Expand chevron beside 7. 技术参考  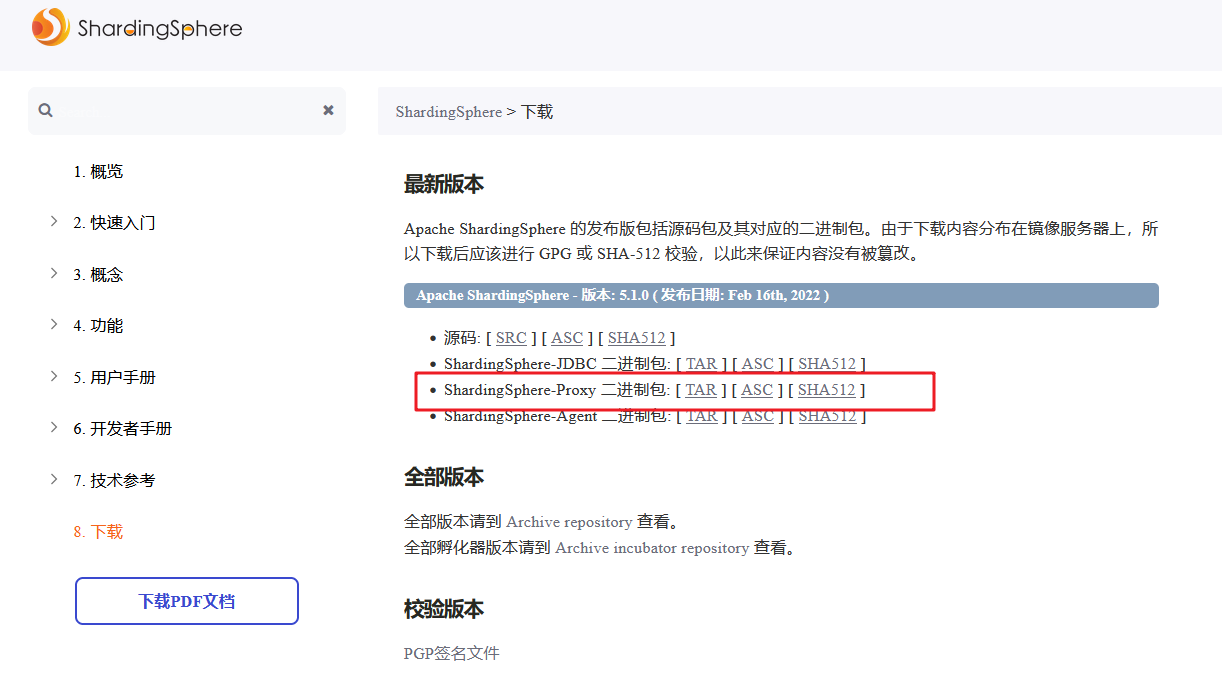[x=54, y=479]
